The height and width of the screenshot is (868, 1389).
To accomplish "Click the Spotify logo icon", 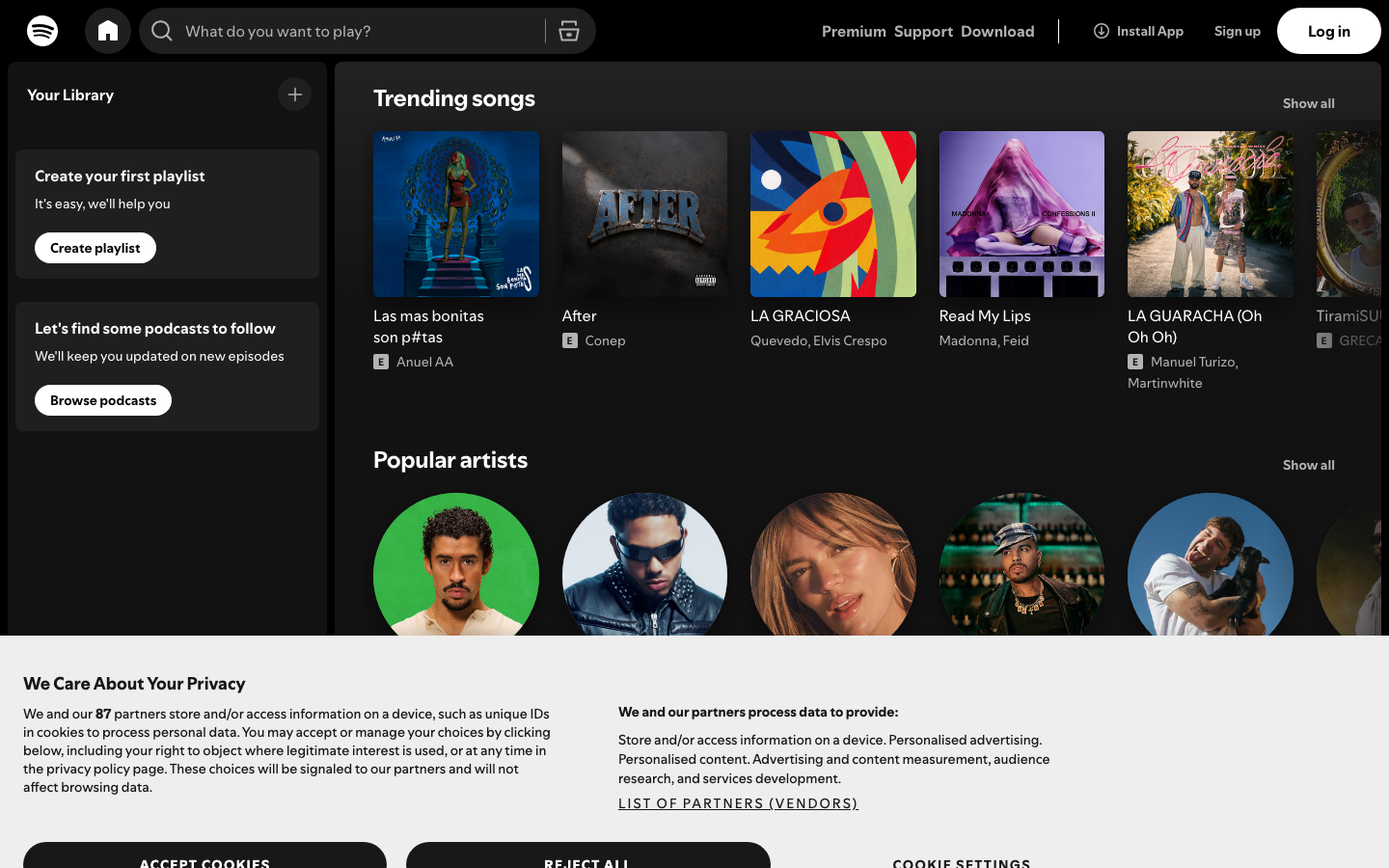I will click(42, 31).
